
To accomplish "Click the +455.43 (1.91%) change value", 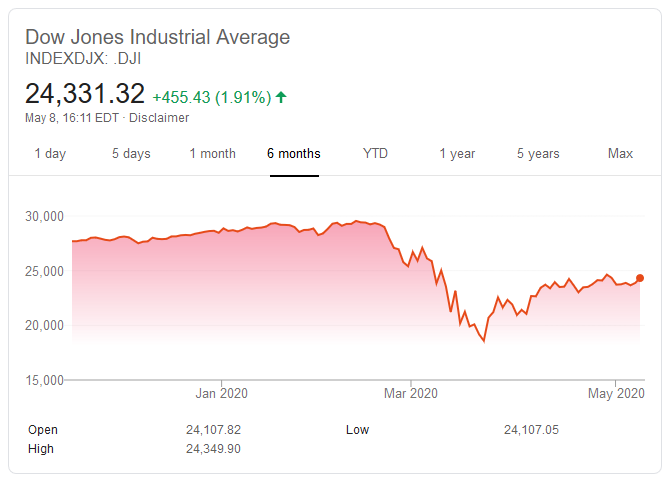I will [x=211, y=97].
